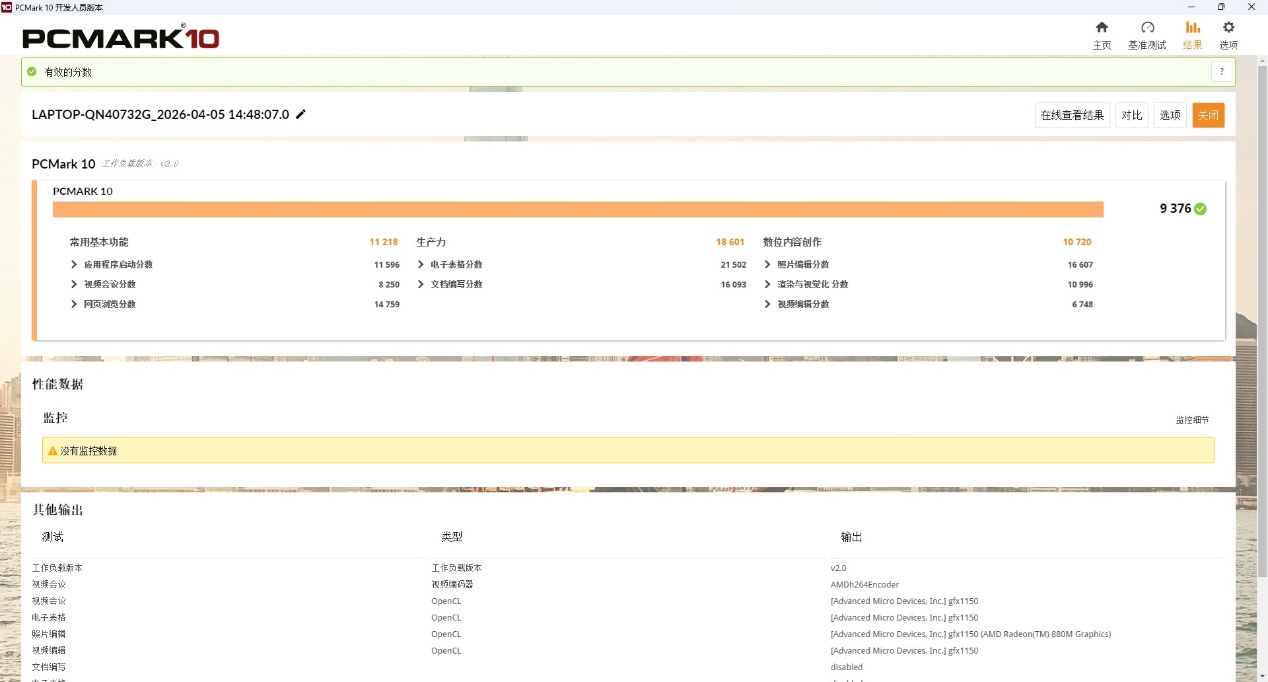The width and height of the screenshot is (1268, 682).
Task: Click the 常用基本功能 heading
Action: tap(99, 242)
